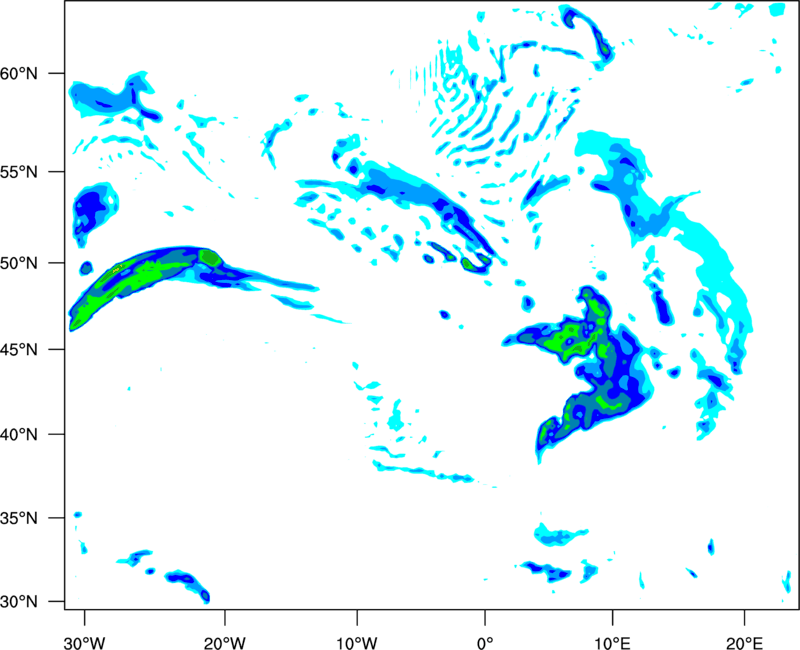The width and height of the screenshot is (800, 650).
Task: Click the 20°W longitude label
Action: point(225,643)
